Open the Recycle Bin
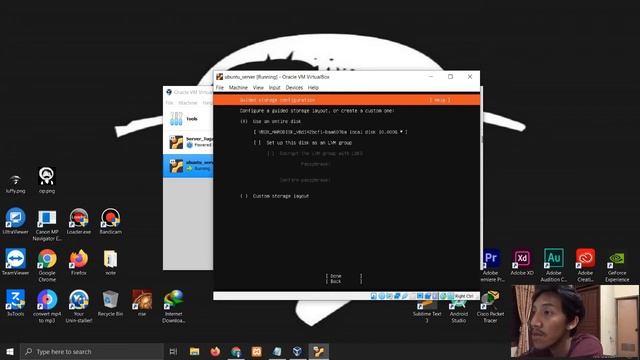This screenshot has height=360, width=640. coord(110,303)
